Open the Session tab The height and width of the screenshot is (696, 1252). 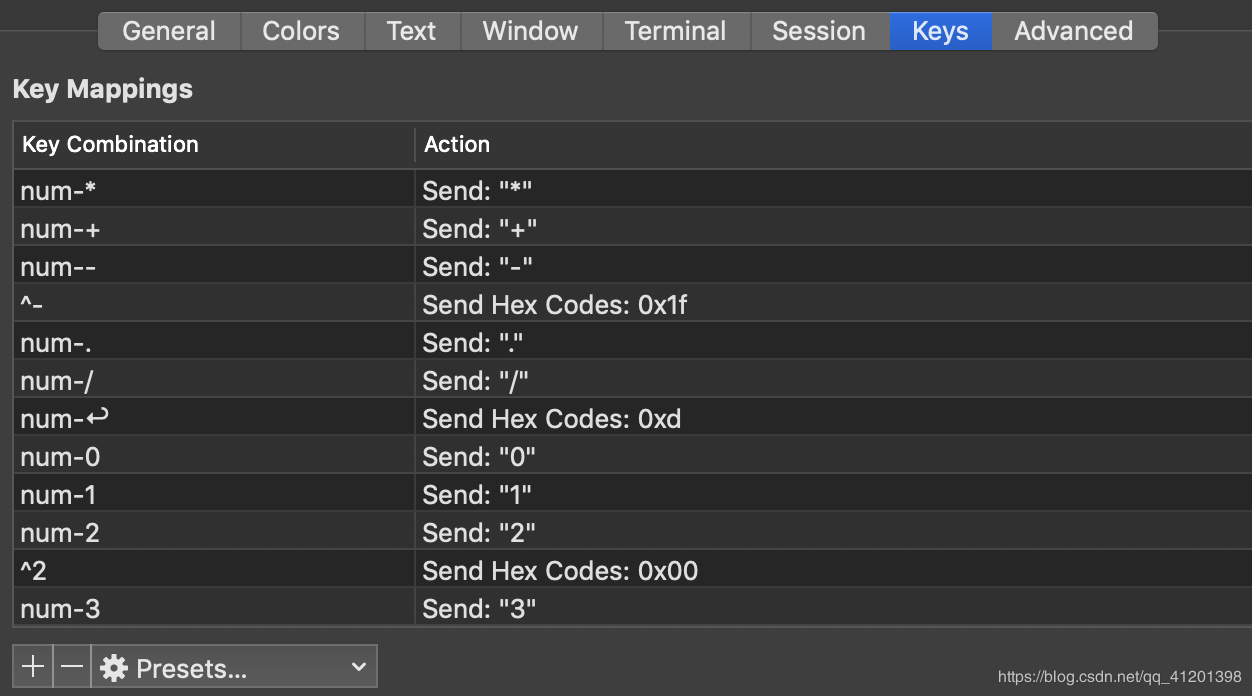819,31
